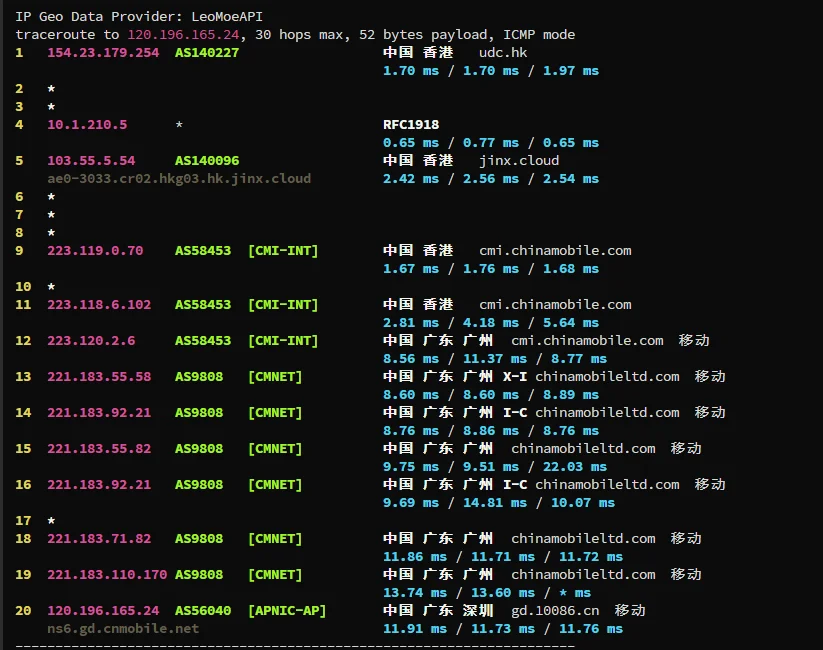Click the [CMNET] tag on hop 15
Image resolution: width=823 pixels, height=650 pixels.
275,448
